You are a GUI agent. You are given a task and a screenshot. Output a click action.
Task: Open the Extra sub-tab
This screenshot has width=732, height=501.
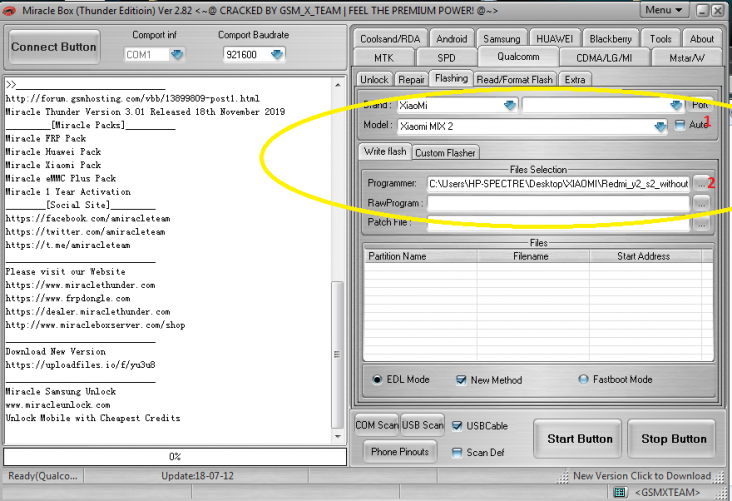pos(575,79)
